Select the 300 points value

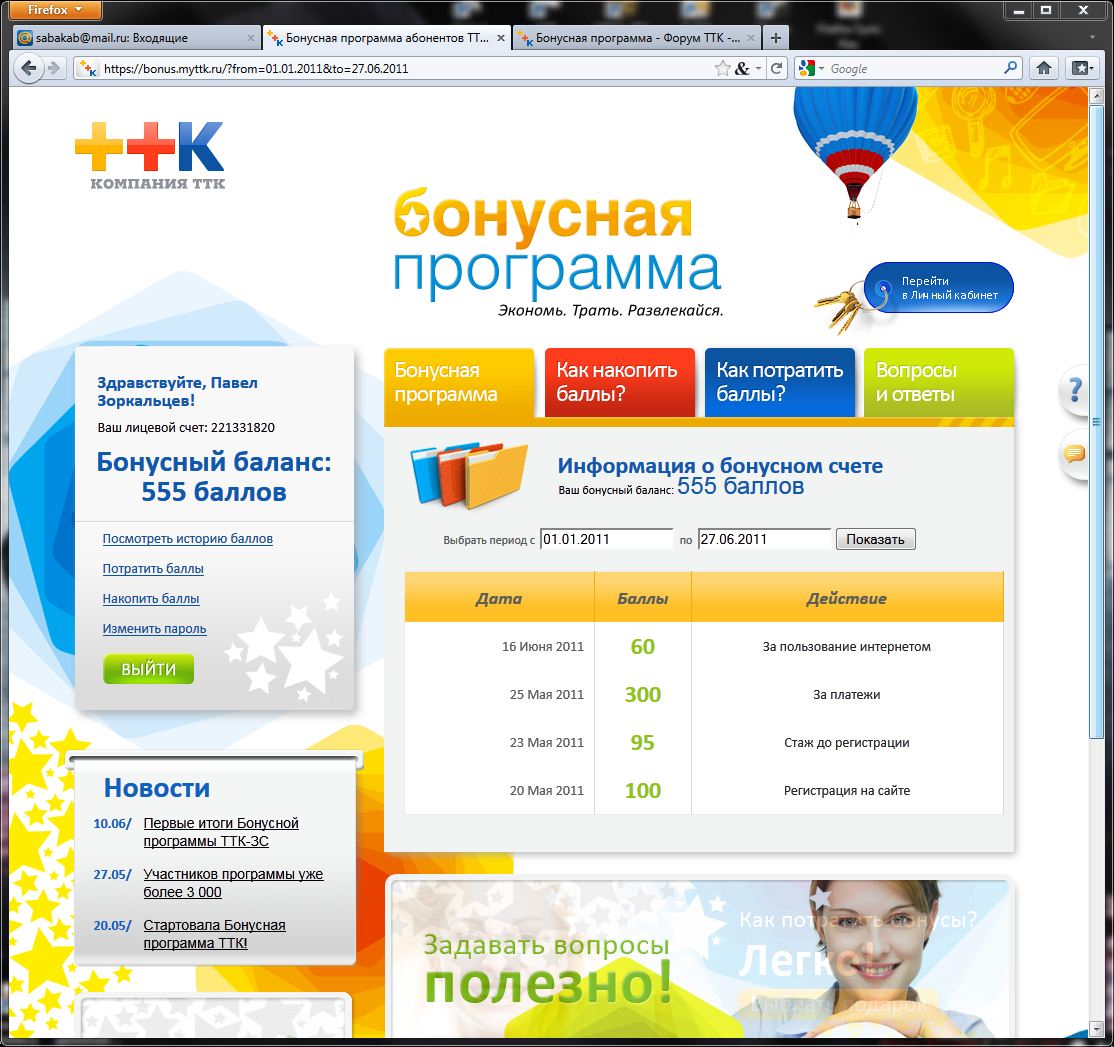[x=642, y=694]
